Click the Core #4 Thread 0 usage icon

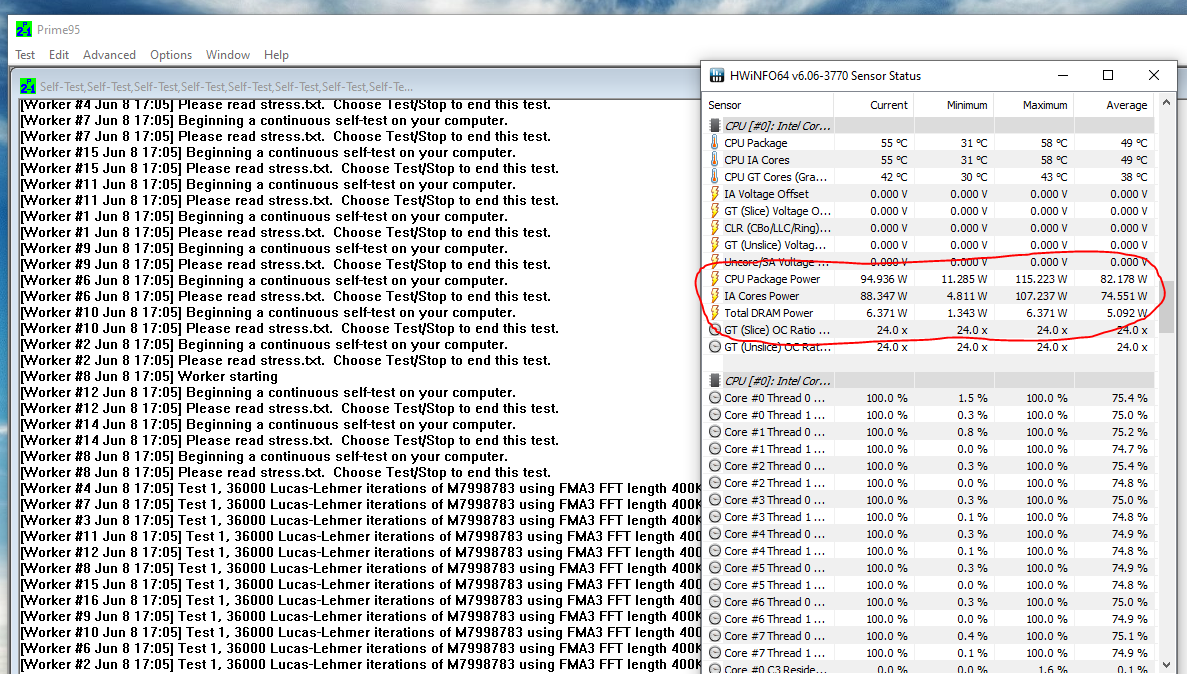point(715,534)
